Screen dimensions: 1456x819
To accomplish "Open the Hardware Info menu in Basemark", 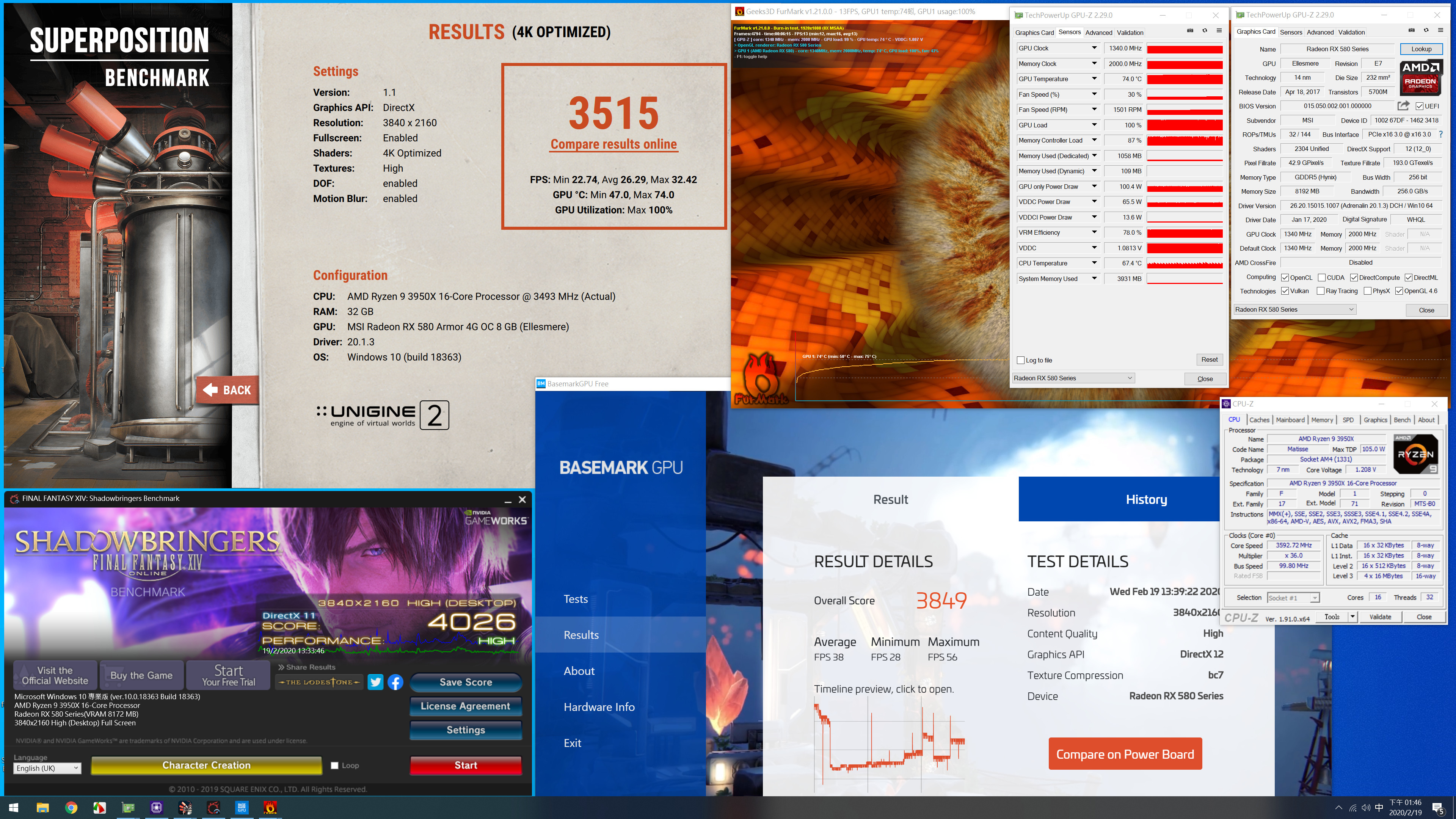I will click(599, 707).
